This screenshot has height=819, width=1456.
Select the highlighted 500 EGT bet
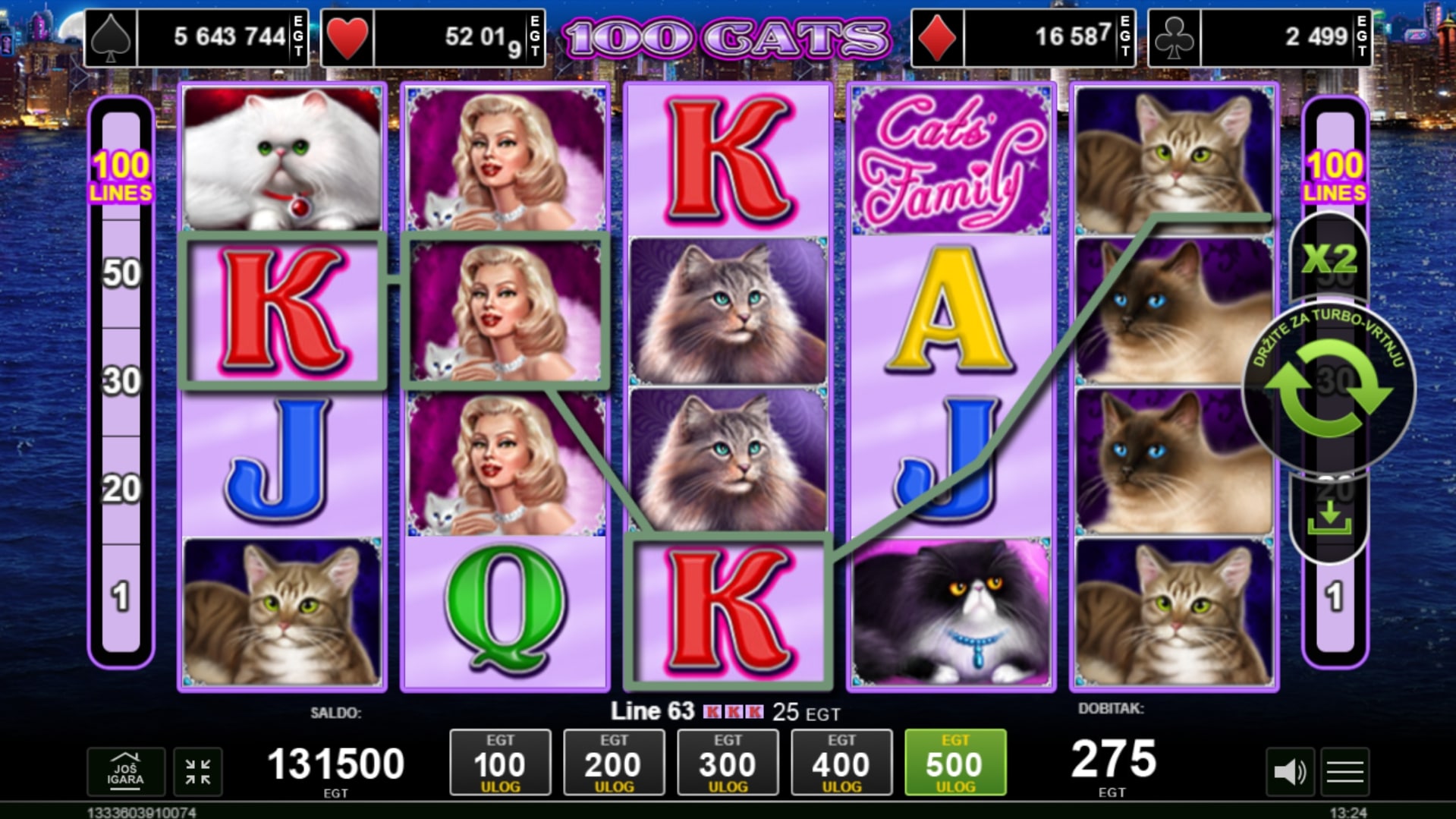pyautogui.click(x=955, y=763)
